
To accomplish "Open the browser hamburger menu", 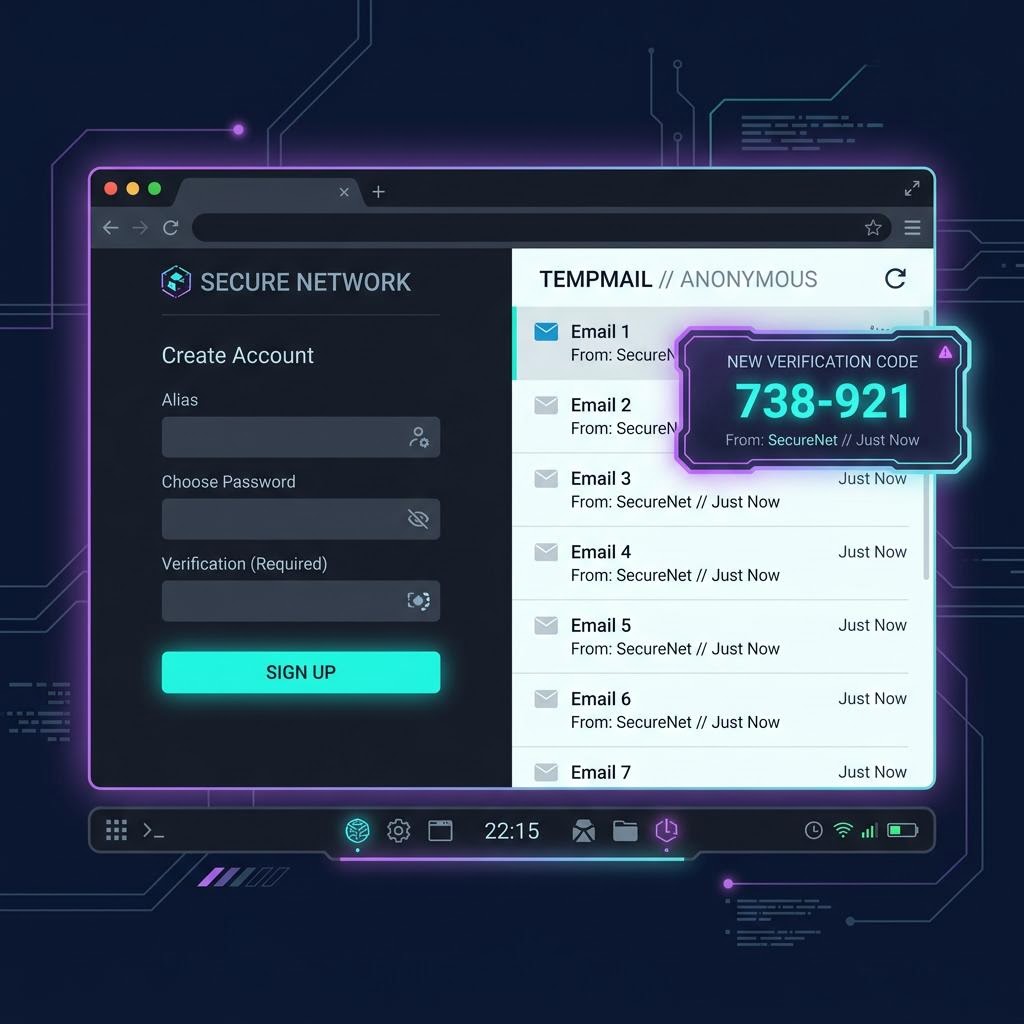I will (912, 228).
